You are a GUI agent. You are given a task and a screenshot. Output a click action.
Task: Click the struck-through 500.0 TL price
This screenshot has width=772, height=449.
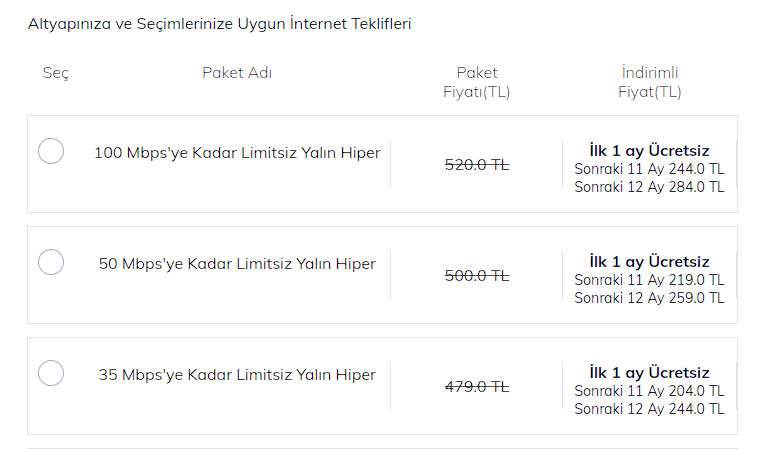477,275
